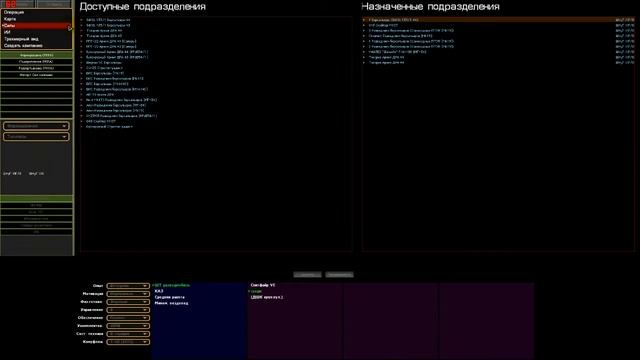Open the ИИ menu entry
Image resolution: width=640 pixels, height=360 pixels.
36,32
